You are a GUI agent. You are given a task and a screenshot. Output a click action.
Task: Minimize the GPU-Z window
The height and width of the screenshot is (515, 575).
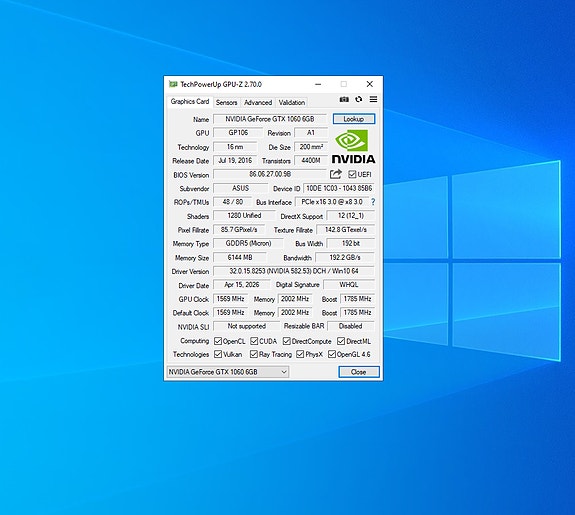click(318, 84)
